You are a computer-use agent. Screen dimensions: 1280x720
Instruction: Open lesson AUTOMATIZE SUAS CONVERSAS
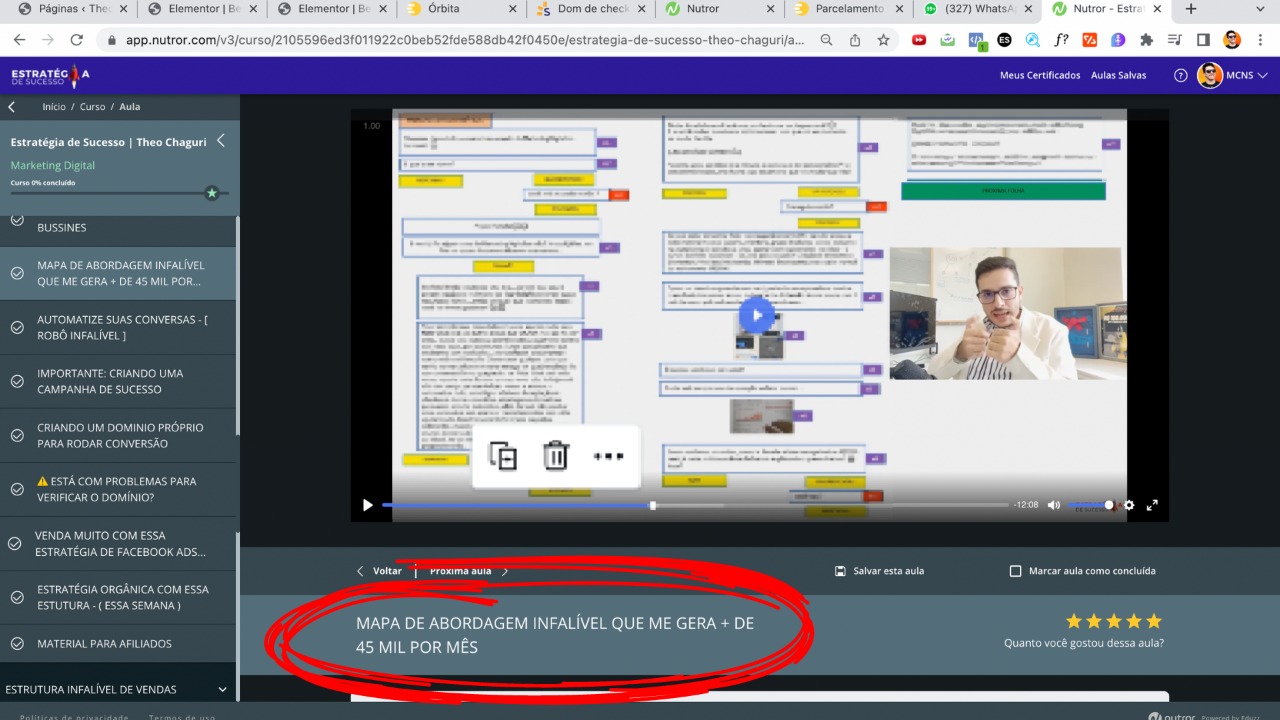tap(119, 327)
